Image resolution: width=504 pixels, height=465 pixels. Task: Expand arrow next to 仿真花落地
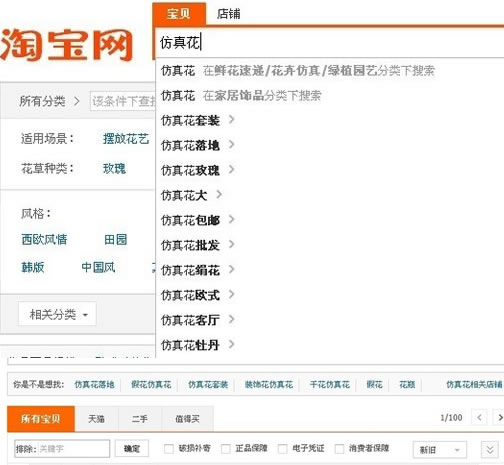[231, 144]
